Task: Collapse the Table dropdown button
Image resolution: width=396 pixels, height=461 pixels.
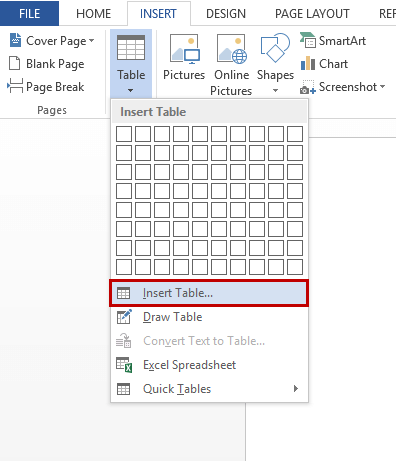Action: (x=131, y=63)
